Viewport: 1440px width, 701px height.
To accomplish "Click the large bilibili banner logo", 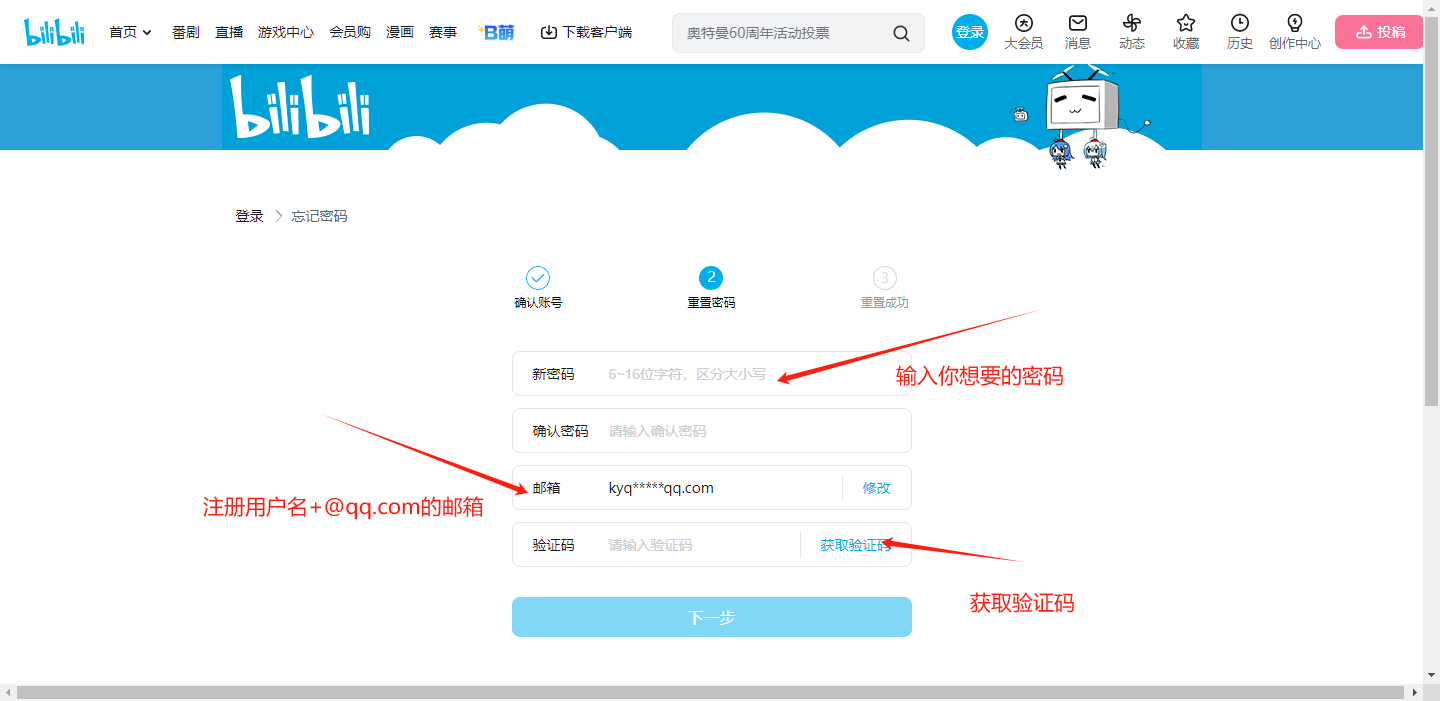I will coord(300,107).
